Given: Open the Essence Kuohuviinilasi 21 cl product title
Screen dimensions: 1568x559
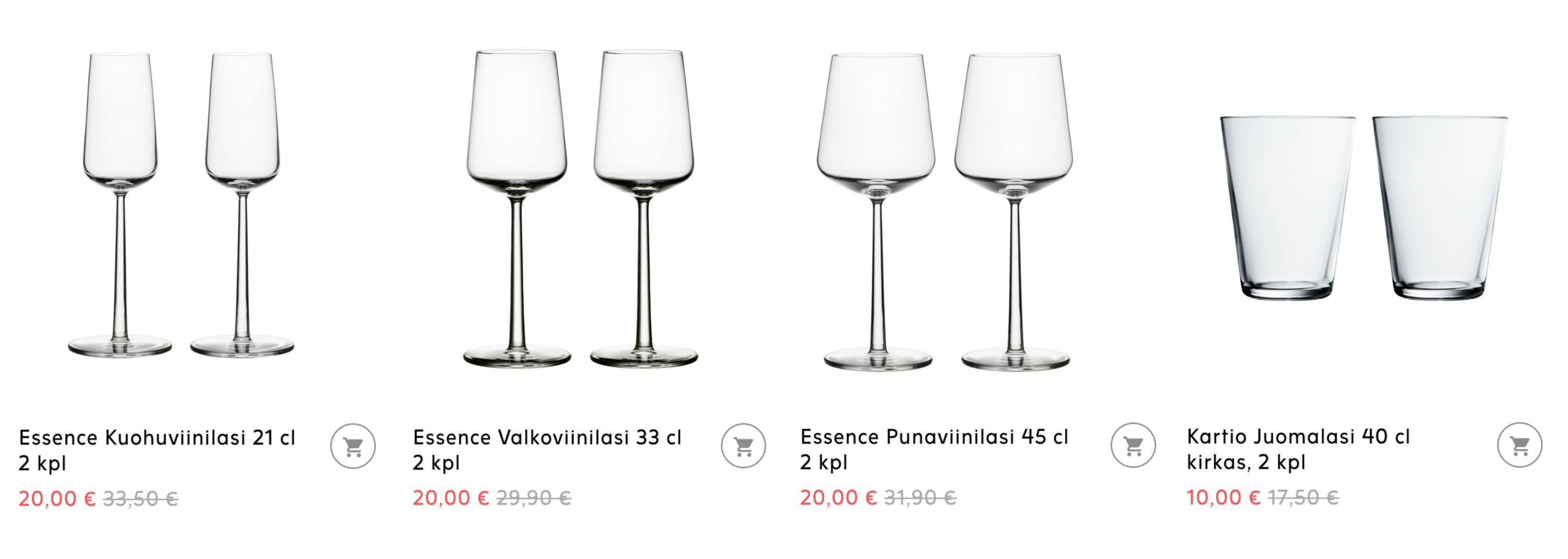Looking at the screenshot, I should (x=157, y=450).
